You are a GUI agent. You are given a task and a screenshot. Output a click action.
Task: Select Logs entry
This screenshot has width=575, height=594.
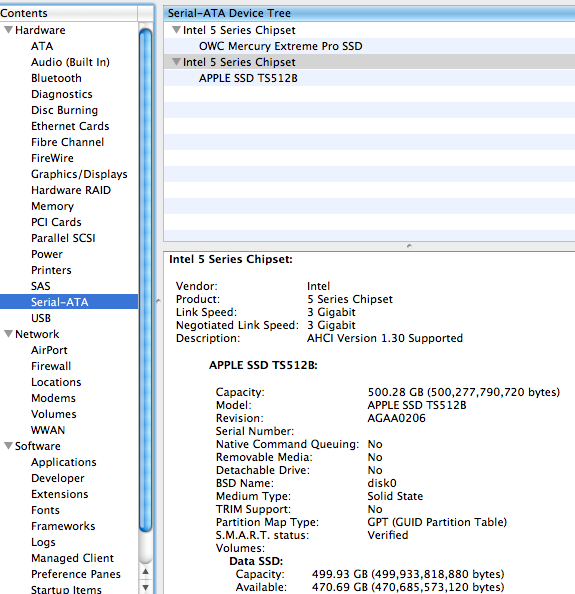point(43,542)
